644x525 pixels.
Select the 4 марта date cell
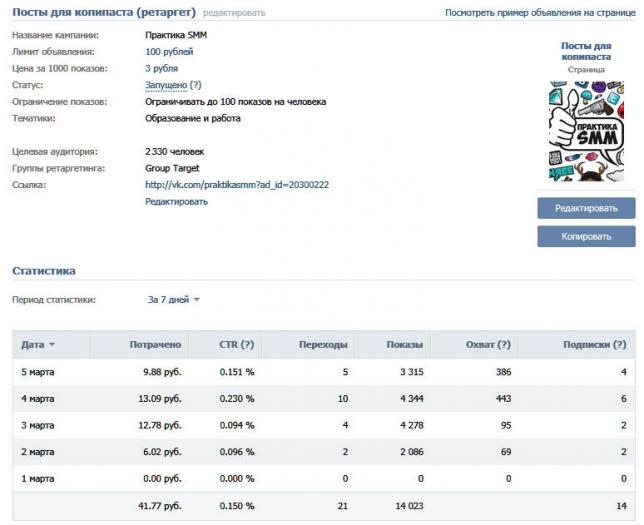(x=38, y=399)
